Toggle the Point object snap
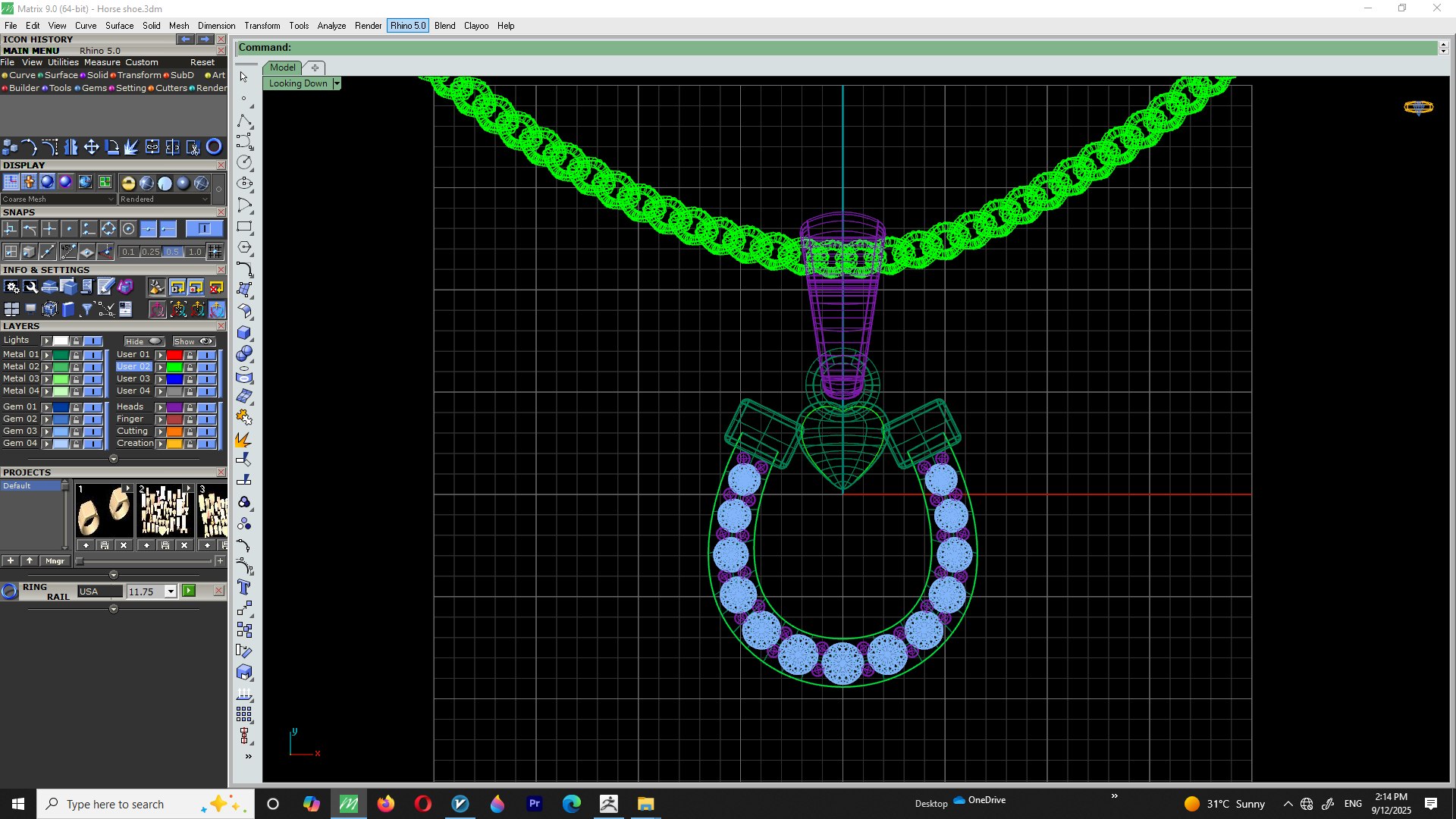Viewport: 1456px width, 819px height. tap(70, 229)
